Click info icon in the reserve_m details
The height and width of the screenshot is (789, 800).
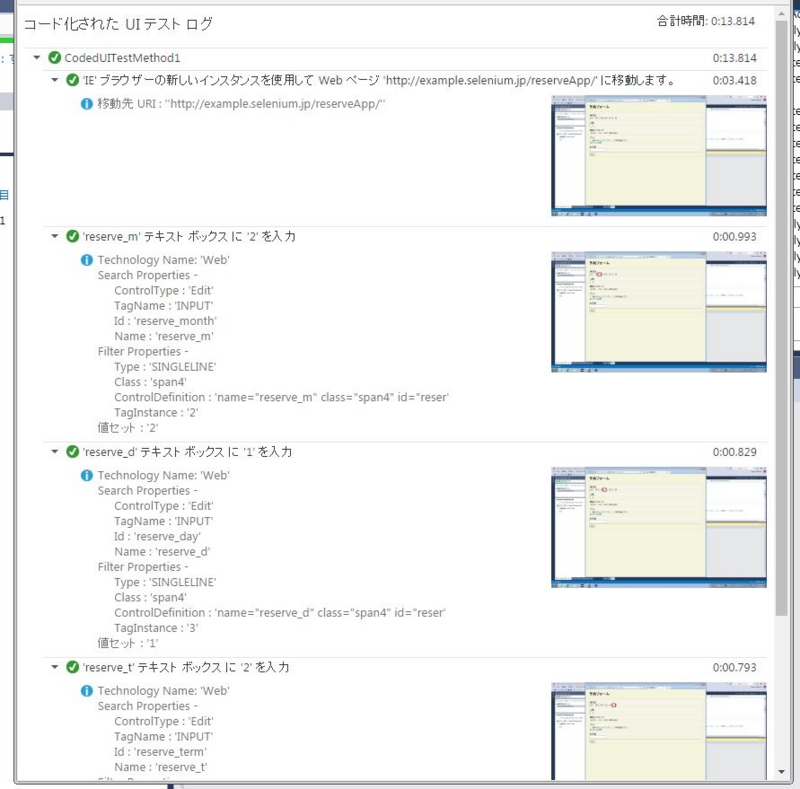(x=87, y=260)
